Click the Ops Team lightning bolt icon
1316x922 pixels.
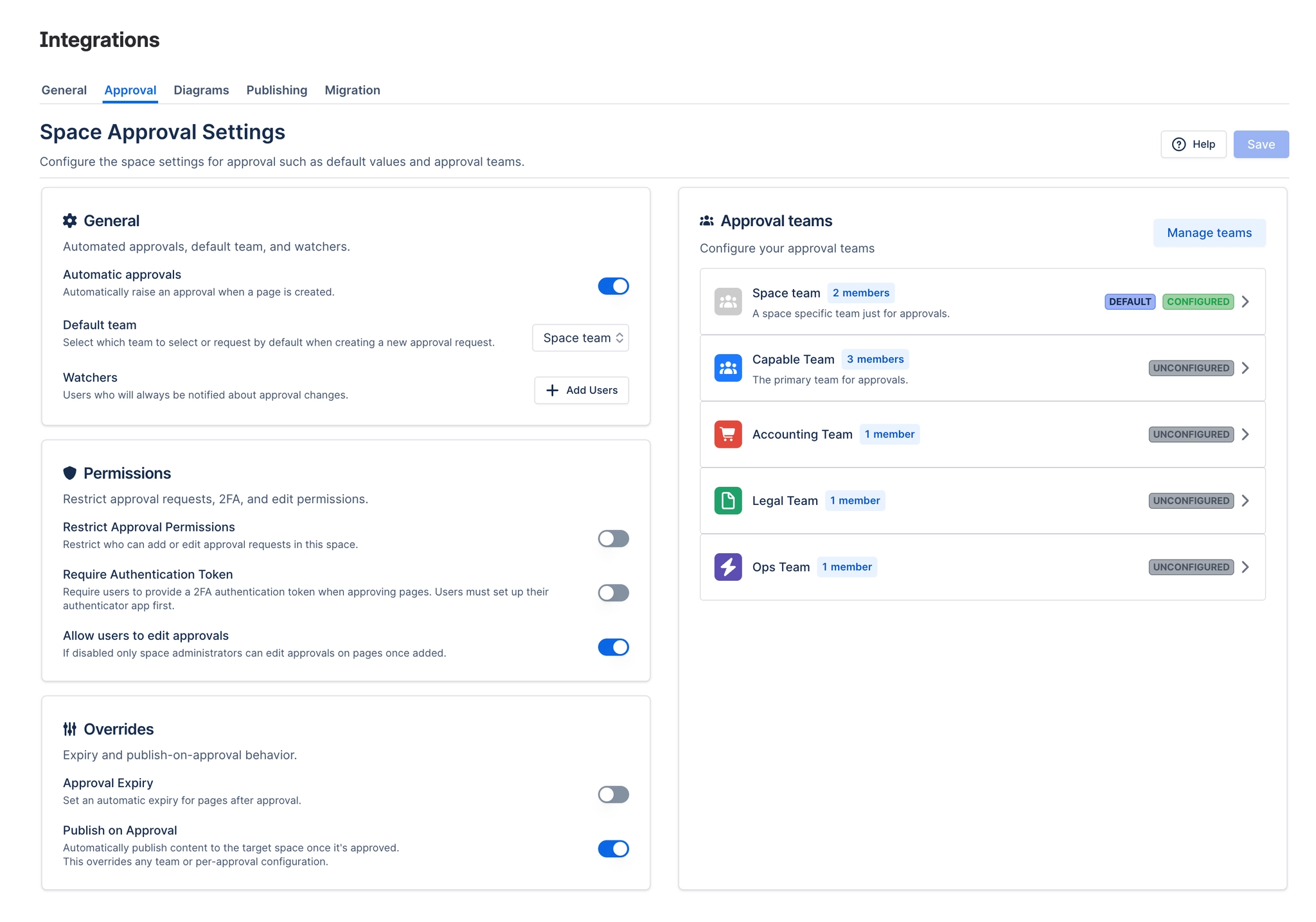point(727,567)
